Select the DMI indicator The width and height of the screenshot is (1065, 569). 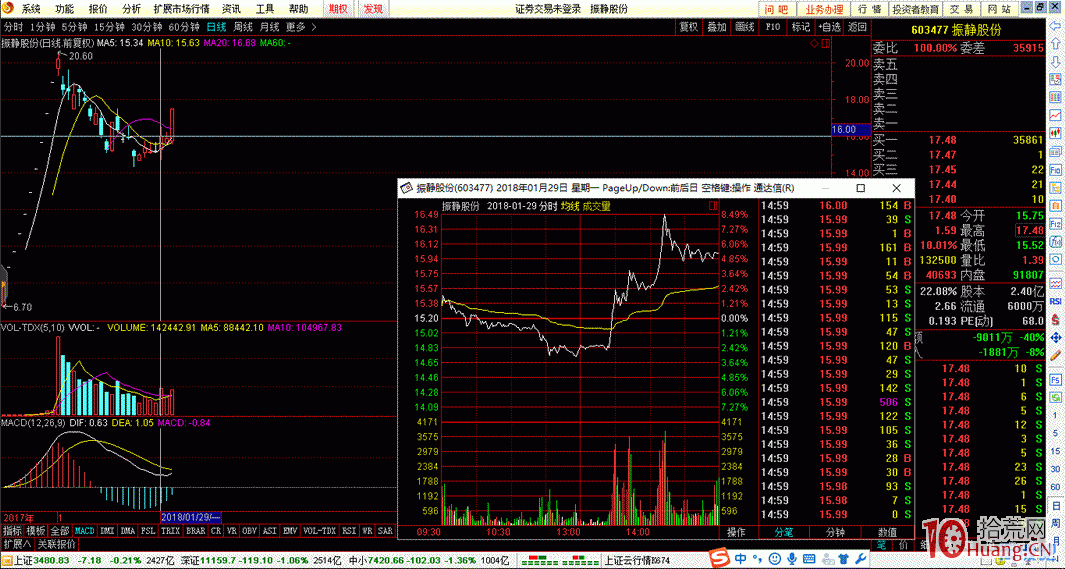(107, 531)
